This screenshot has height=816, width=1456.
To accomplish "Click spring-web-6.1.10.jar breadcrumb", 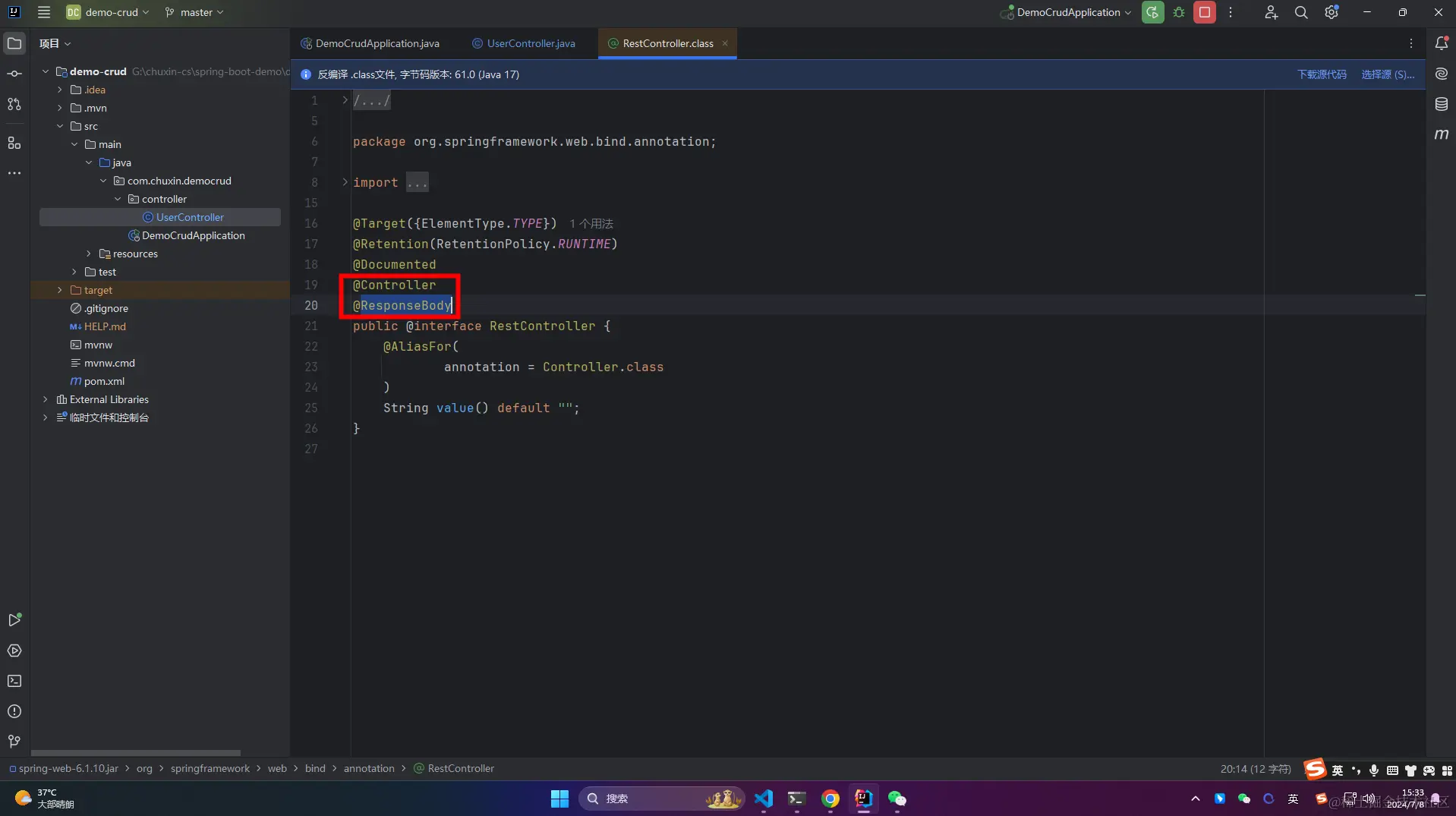I will pos(64,769).
